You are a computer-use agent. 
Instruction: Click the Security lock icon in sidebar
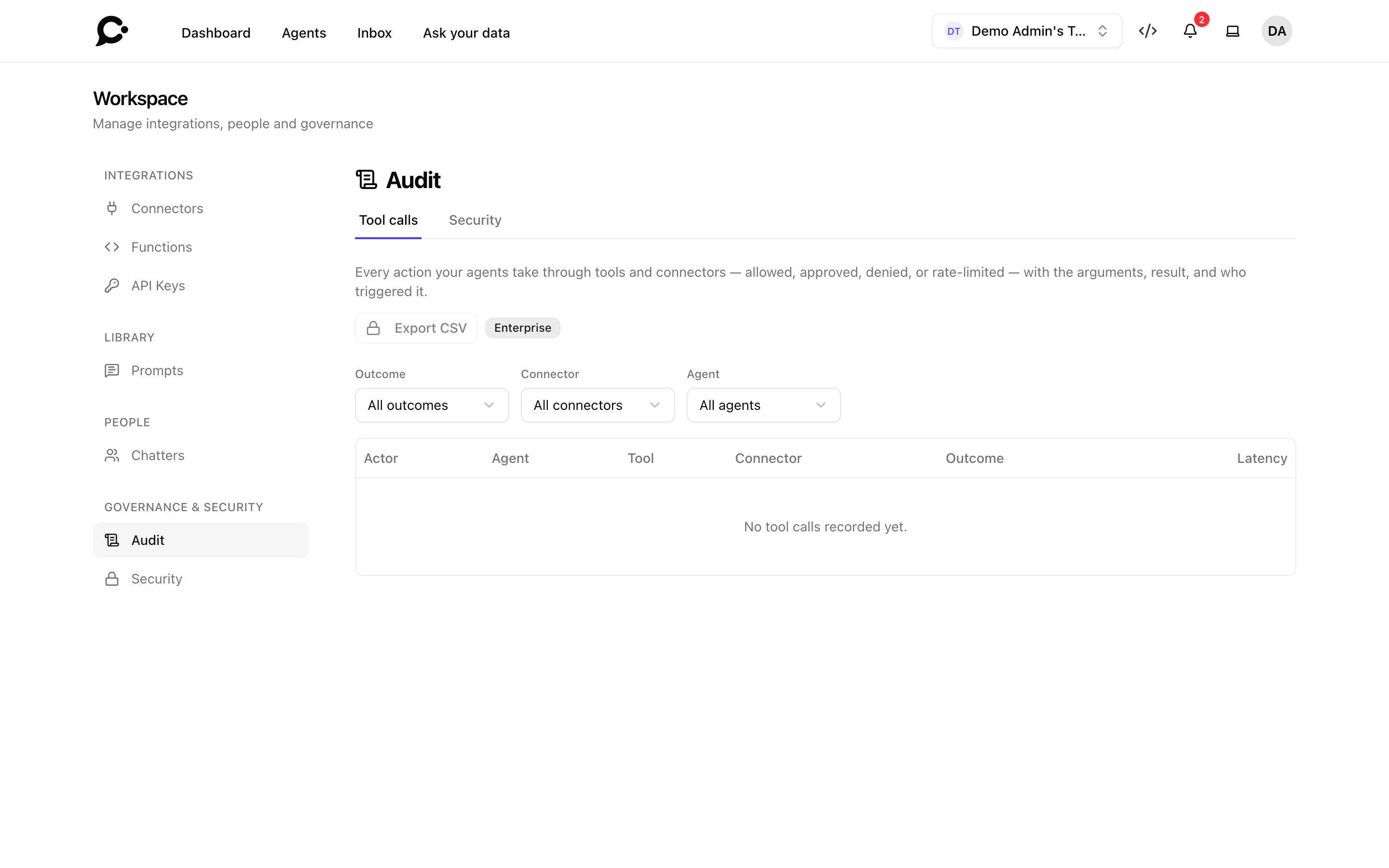point(112,579)
